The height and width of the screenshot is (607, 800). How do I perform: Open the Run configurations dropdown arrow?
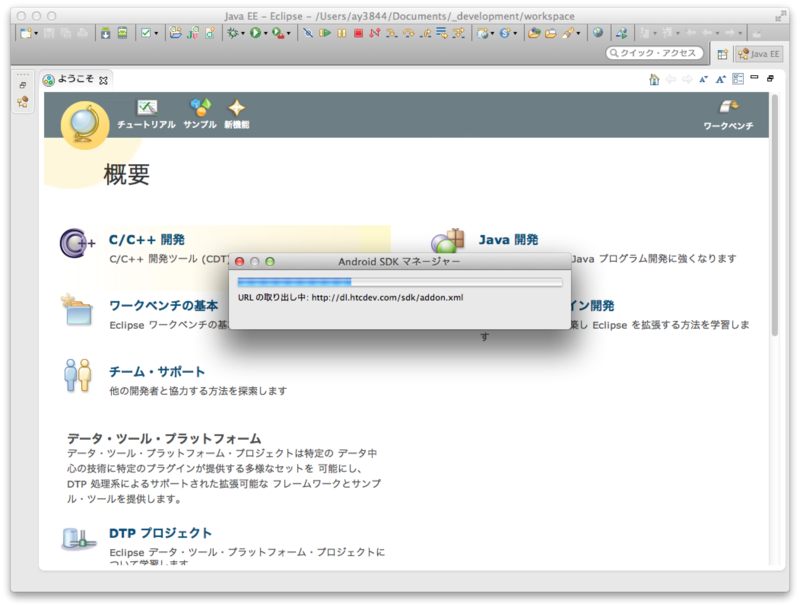tap(265, 34)
